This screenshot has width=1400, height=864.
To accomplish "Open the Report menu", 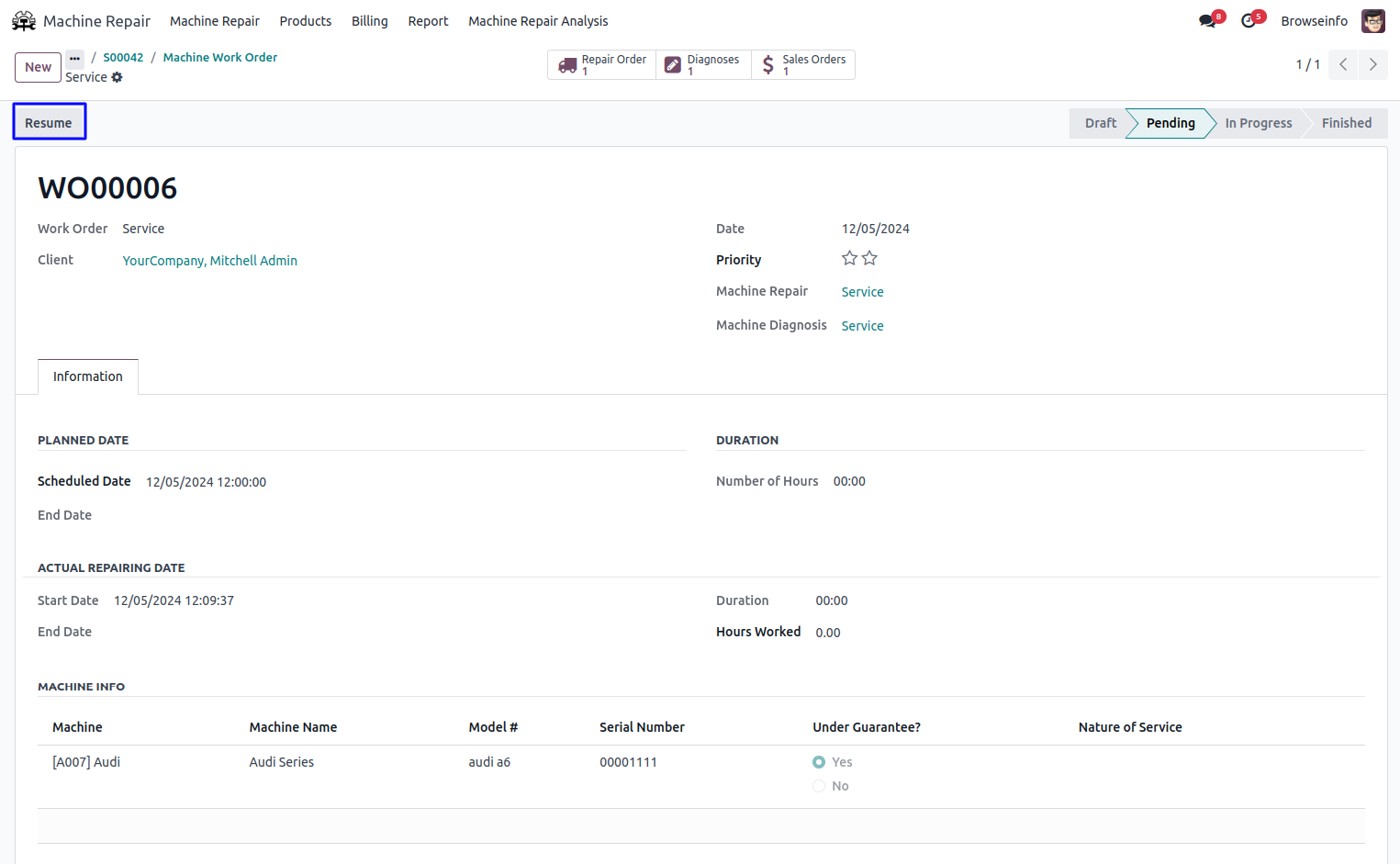I will pyautogui.click(x=428, y=21).
